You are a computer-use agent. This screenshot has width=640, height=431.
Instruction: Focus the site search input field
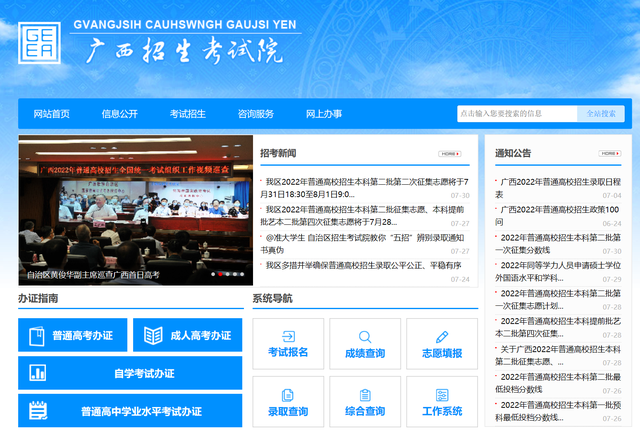click(x=517, y=114)
